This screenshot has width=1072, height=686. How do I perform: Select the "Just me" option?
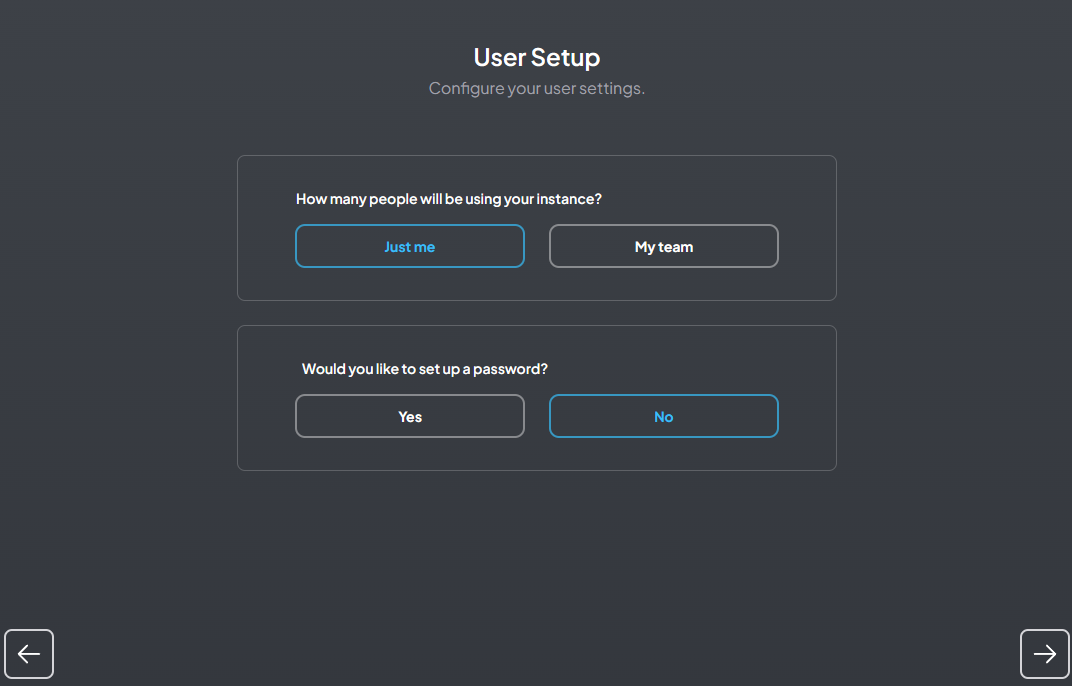point(410,246)
